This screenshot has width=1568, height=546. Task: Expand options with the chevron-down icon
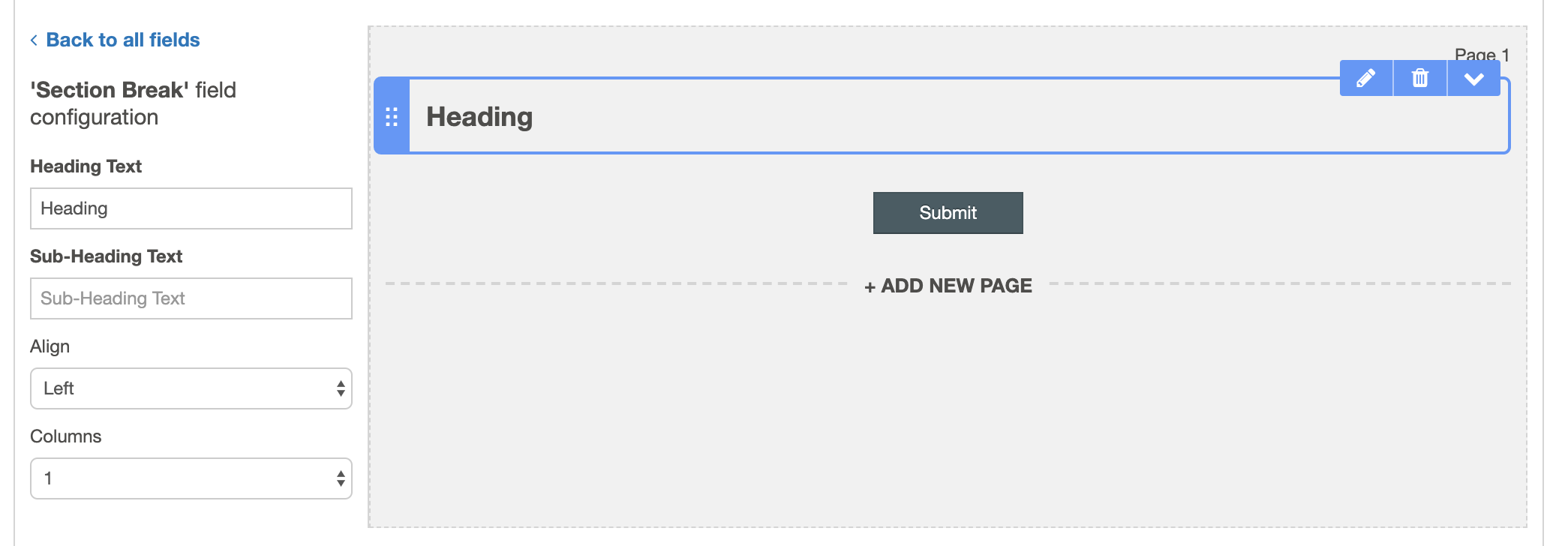click(1474, 78)
